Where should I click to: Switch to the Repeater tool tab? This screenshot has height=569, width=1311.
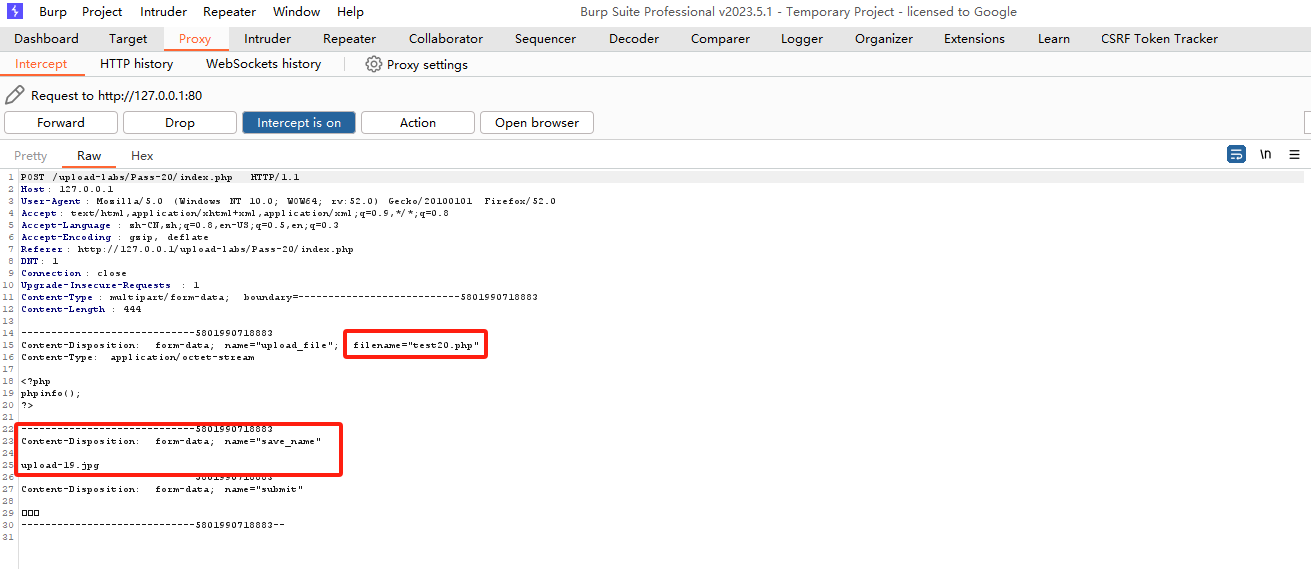350,39
